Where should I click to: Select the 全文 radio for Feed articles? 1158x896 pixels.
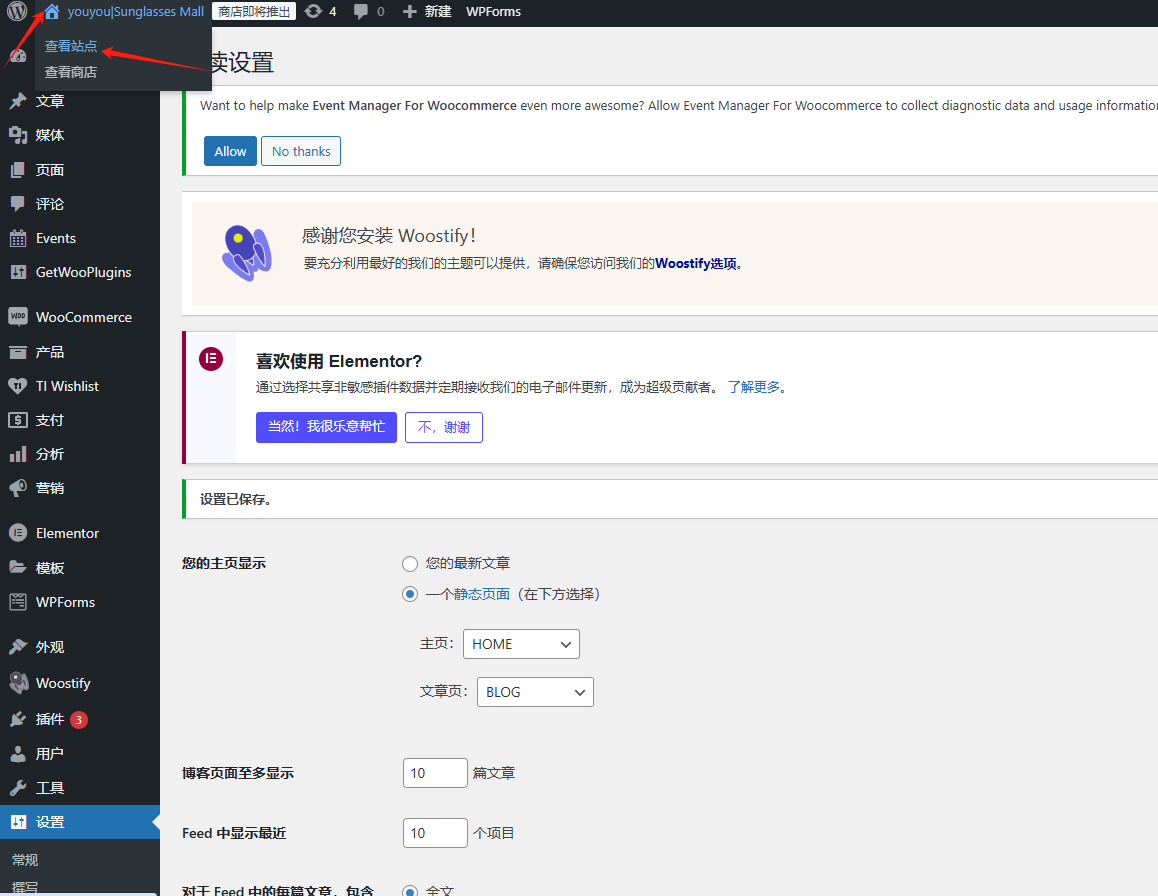410,890
